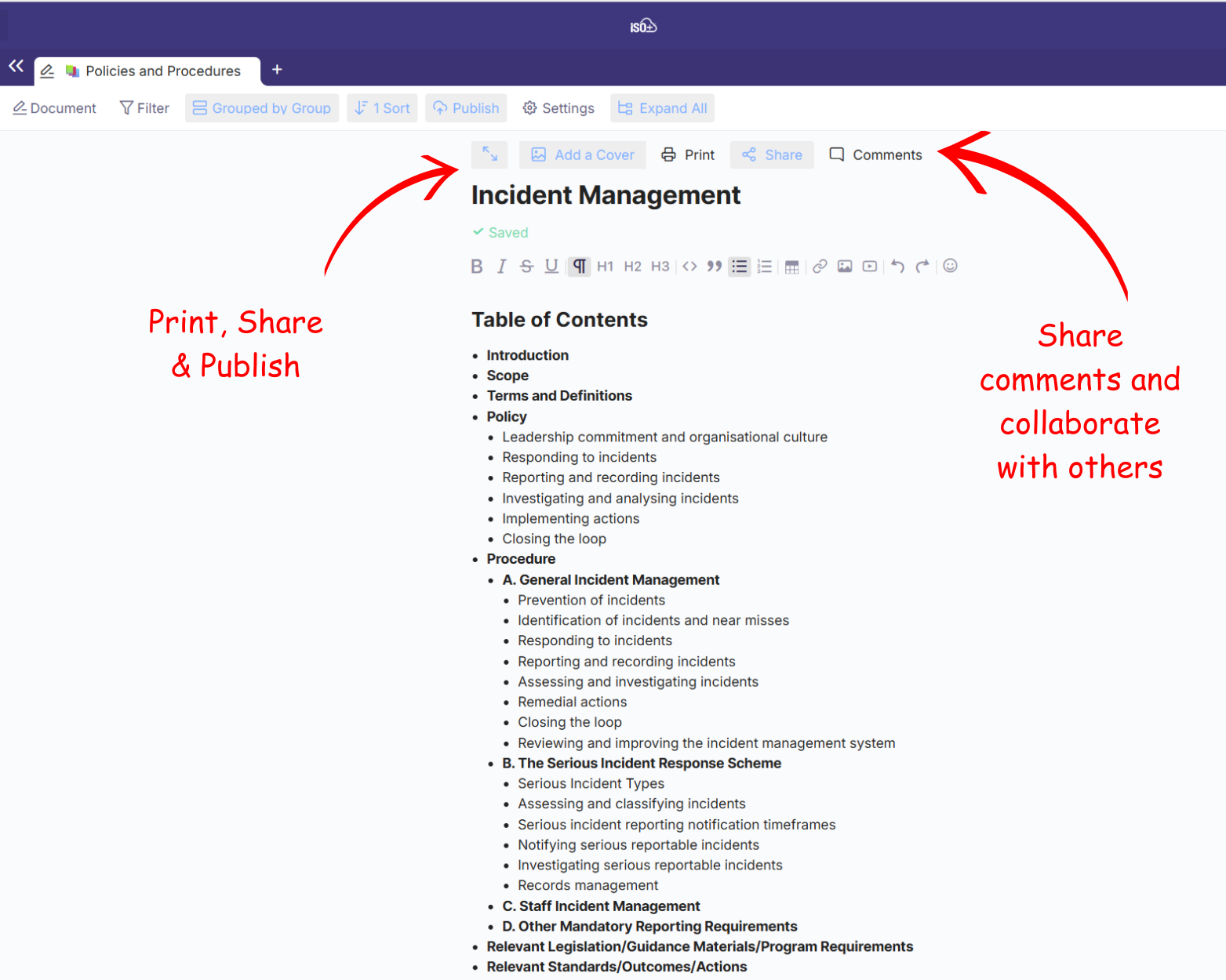Insert a table into the document
Image resolution: width=1226 pixels, height=980 pixels.
click(791, 267)
